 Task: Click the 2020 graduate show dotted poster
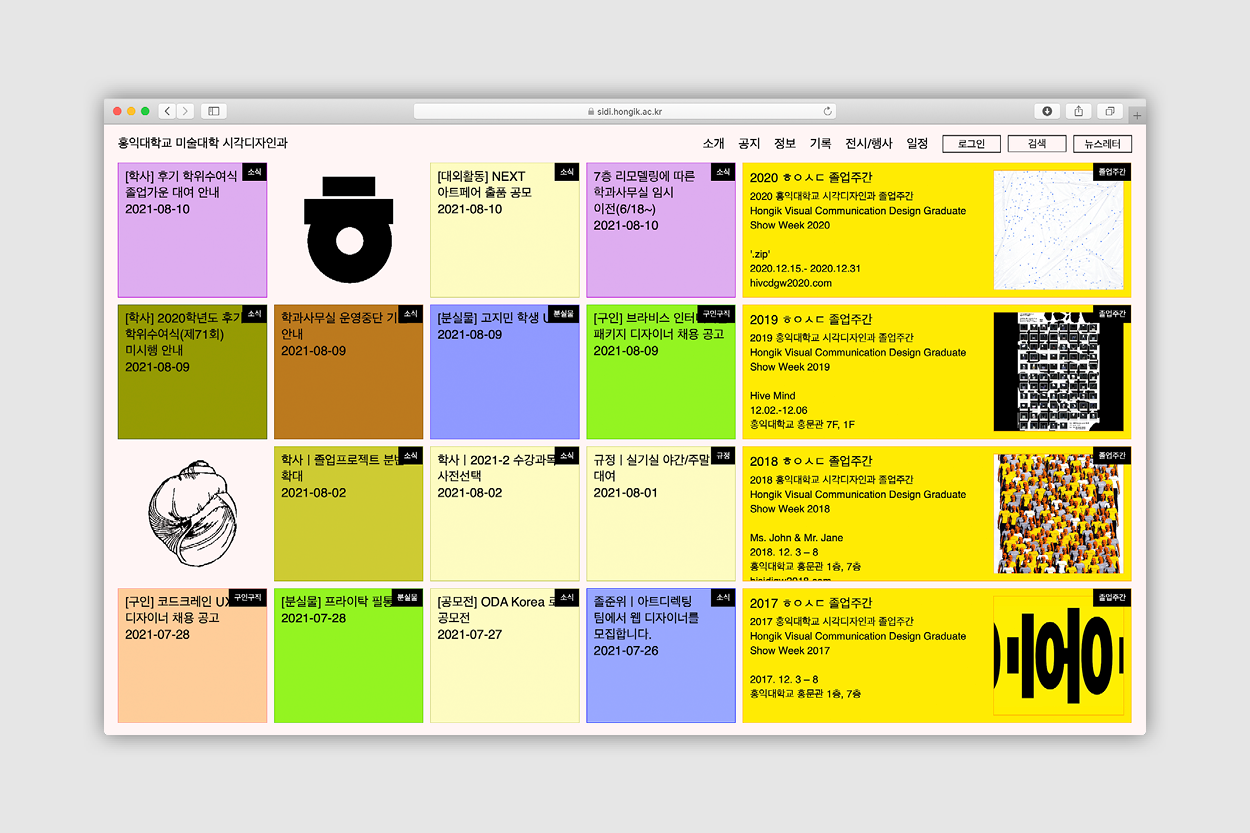(1058, 230)
